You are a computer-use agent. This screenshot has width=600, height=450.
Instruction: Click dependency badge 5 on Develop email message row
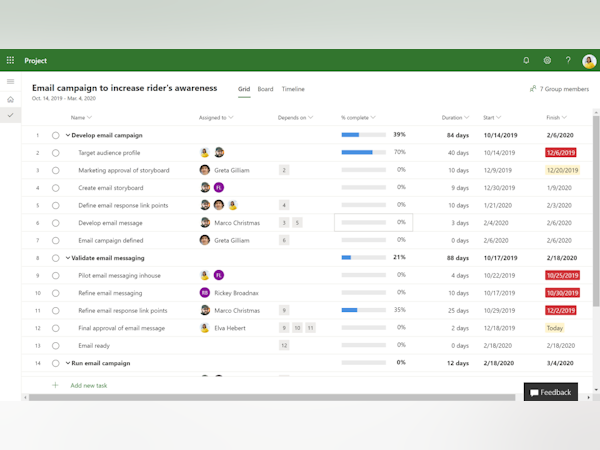tap(297, 223)
